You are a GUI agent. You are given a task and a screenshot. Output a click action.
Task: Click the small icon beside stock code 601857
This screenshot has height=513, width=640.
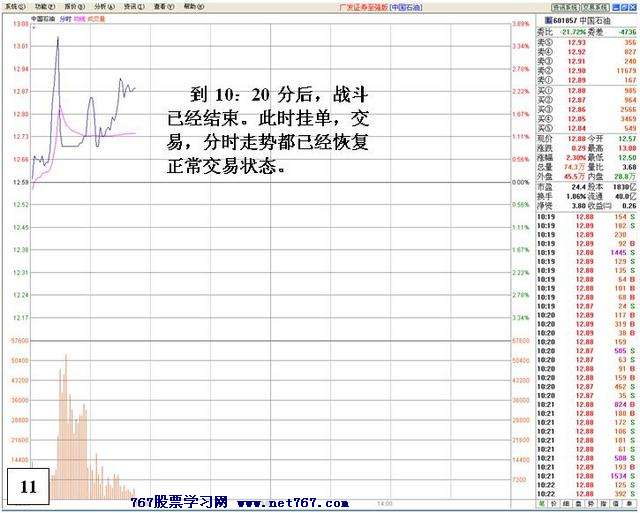click(549, 19)
